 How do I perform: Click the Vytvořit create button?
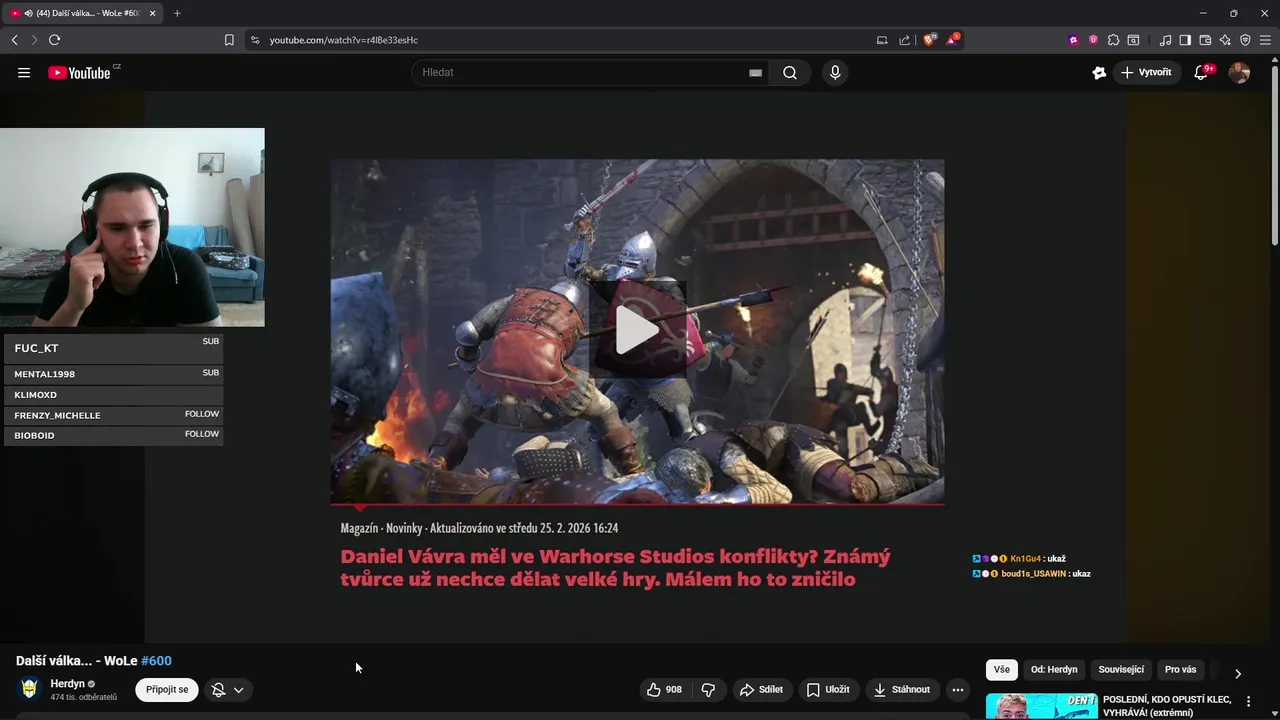pyautogui.click(x=1147, y=72)
